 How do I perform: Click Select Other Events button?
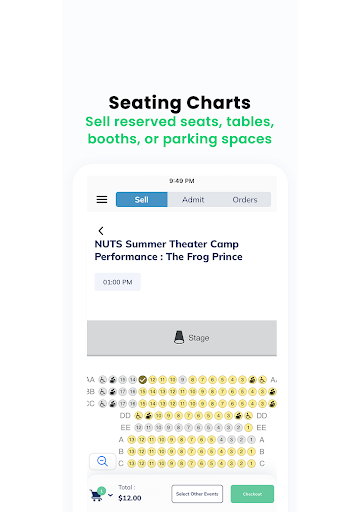tap(197, 494)
